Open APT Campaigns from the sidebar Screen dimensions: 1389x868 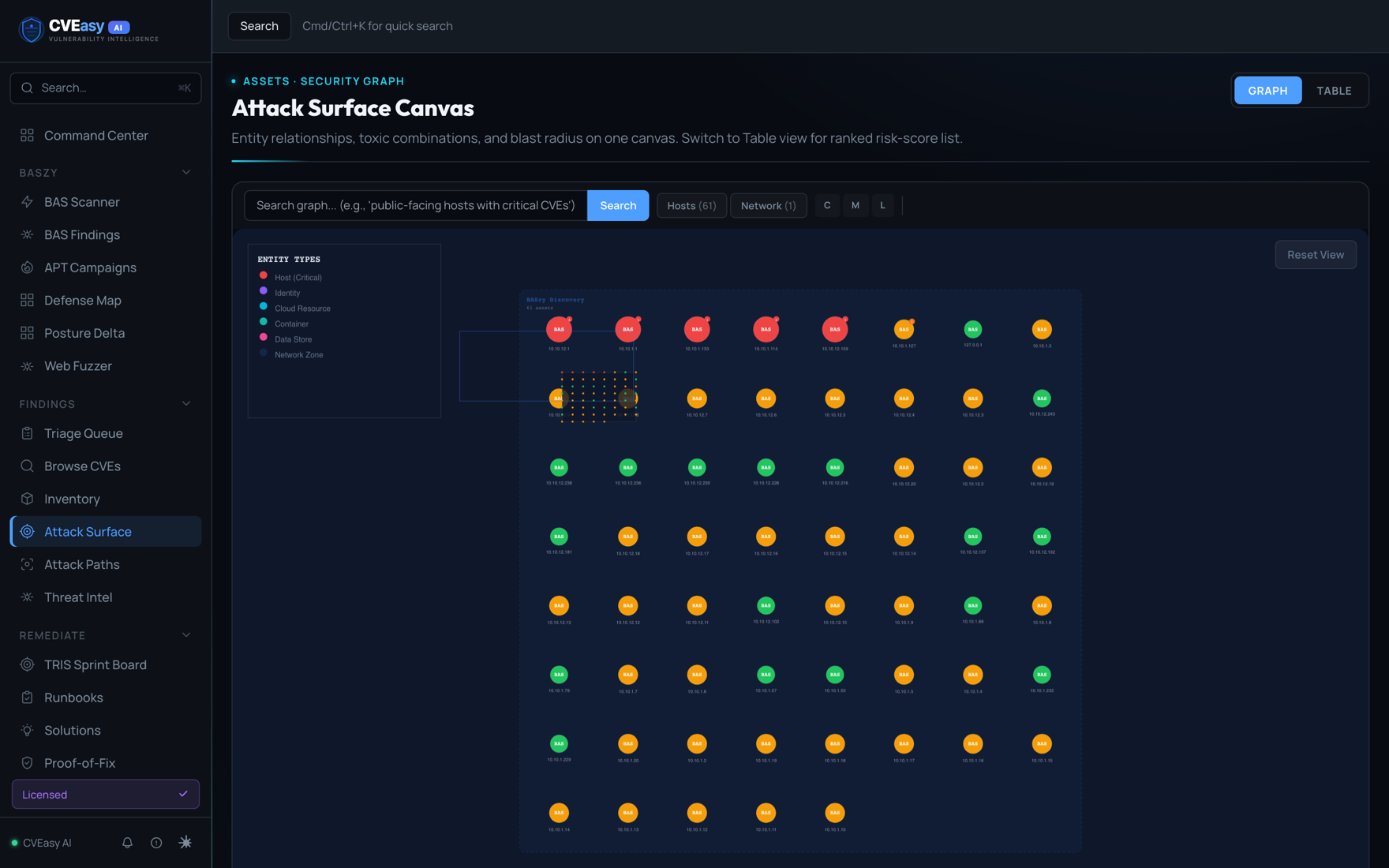click(x=105, y=268)
